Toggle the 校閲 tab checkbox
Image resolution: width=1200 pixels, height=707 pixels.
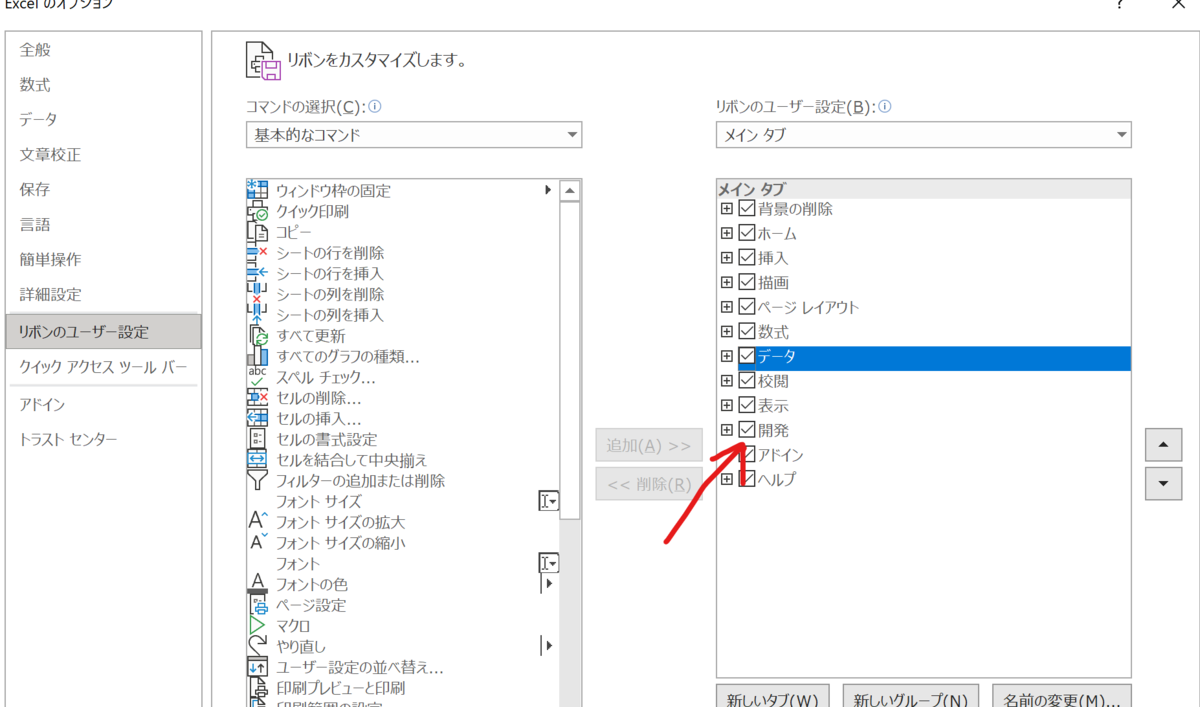[746, 381]
